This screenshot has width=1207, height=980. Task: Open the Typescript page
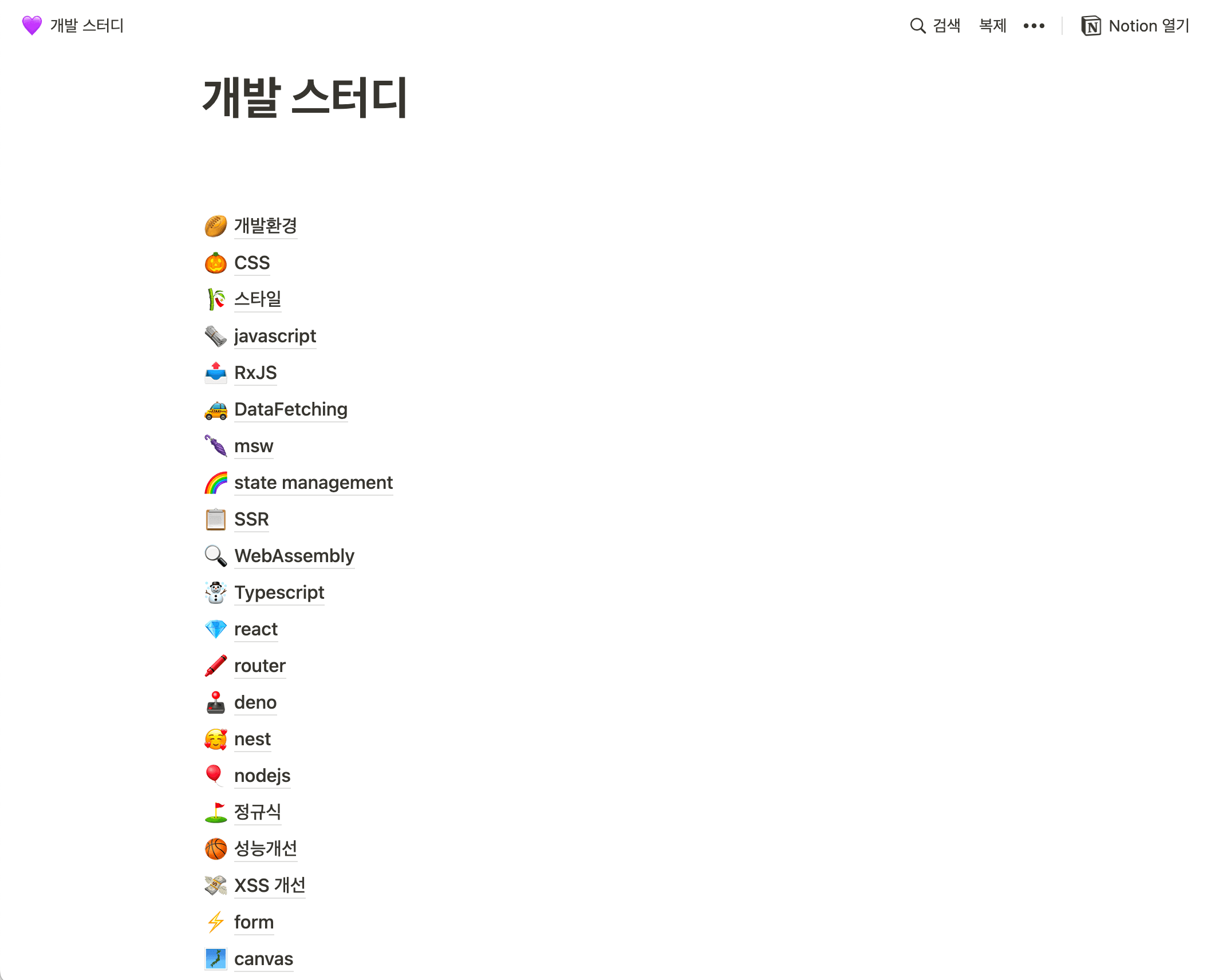point(279,592)
